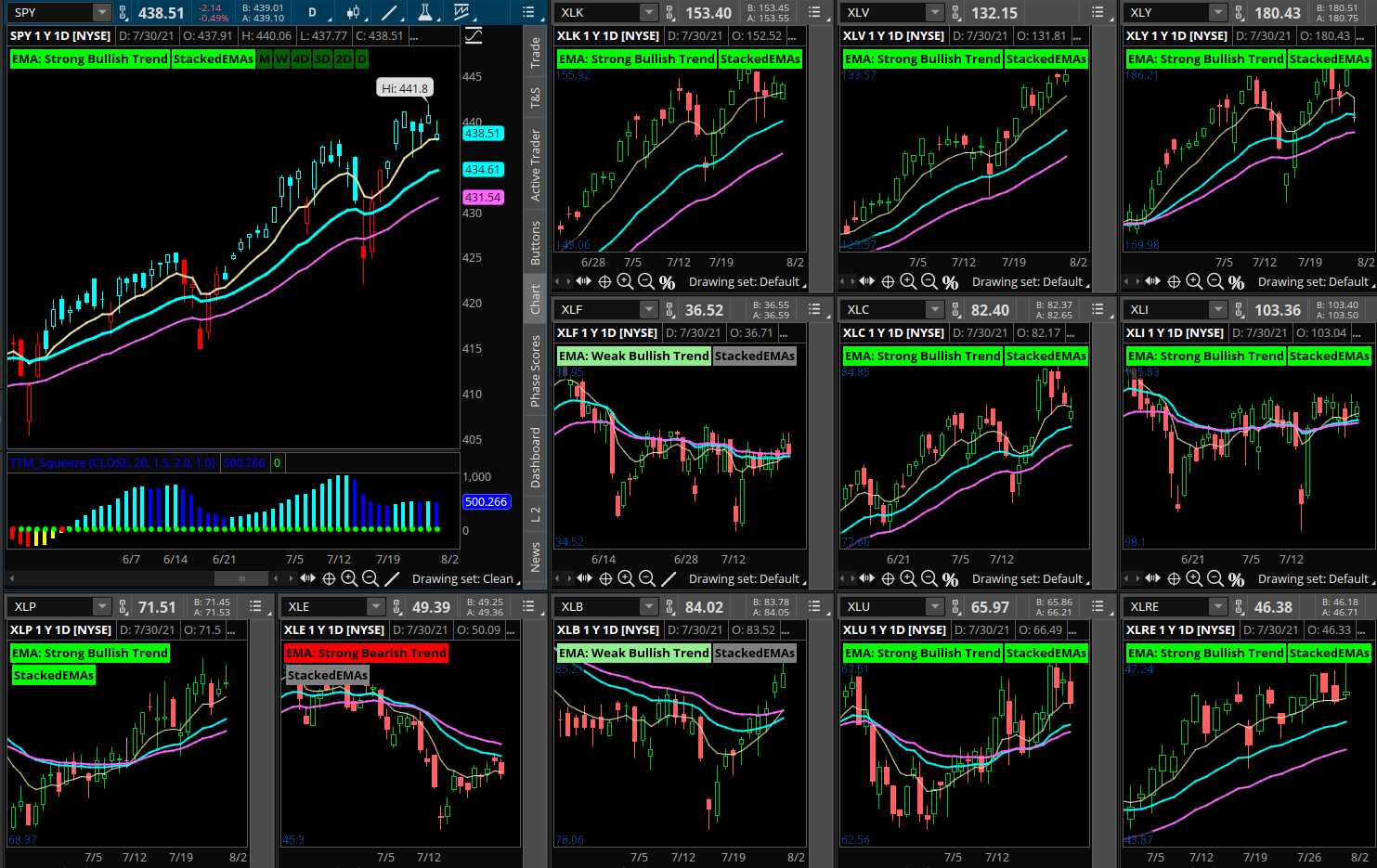Open Studies flask icon in SPY toolbar
This screenshot has height=868, width=1377.
[424, 12]
